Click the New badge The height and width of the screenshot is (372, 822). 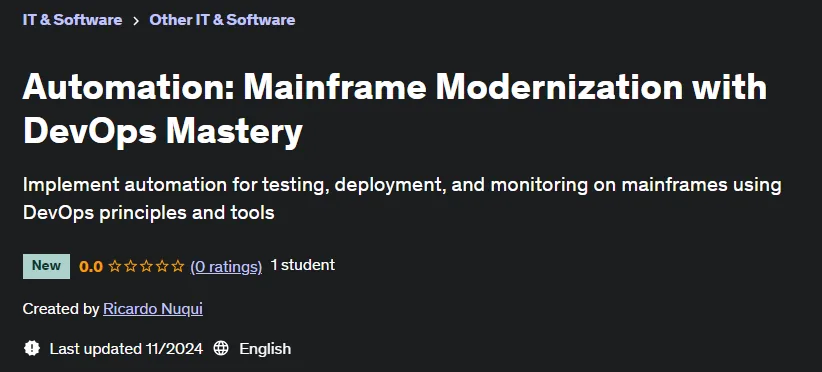[x=46, y=266]
